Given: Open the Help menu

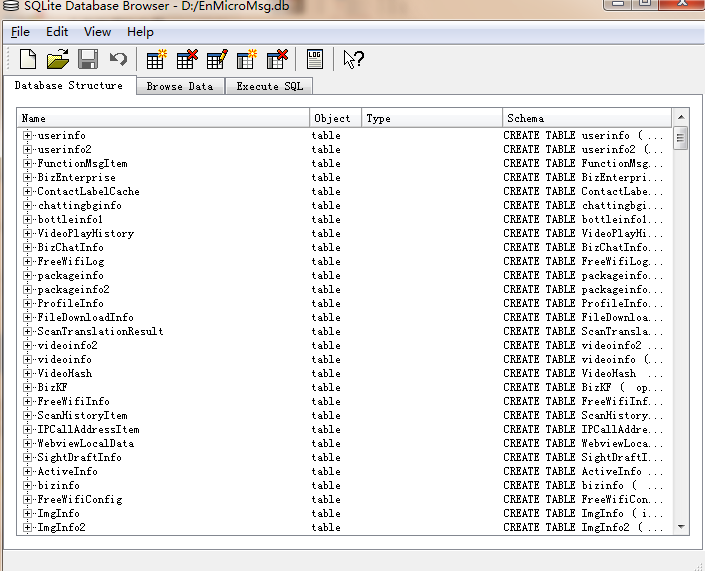Looking at the screenshot, I should 140,32.
